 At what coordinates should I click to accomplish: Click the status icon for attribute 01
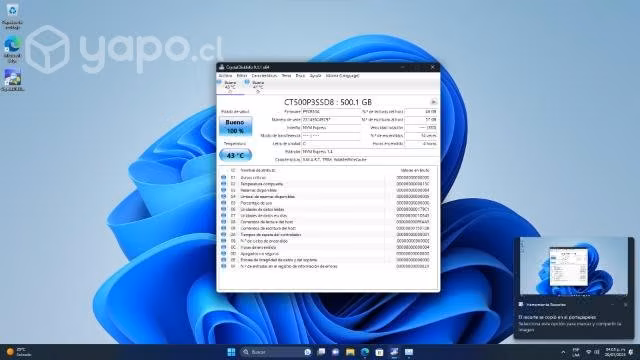click(x=223, y=178)
